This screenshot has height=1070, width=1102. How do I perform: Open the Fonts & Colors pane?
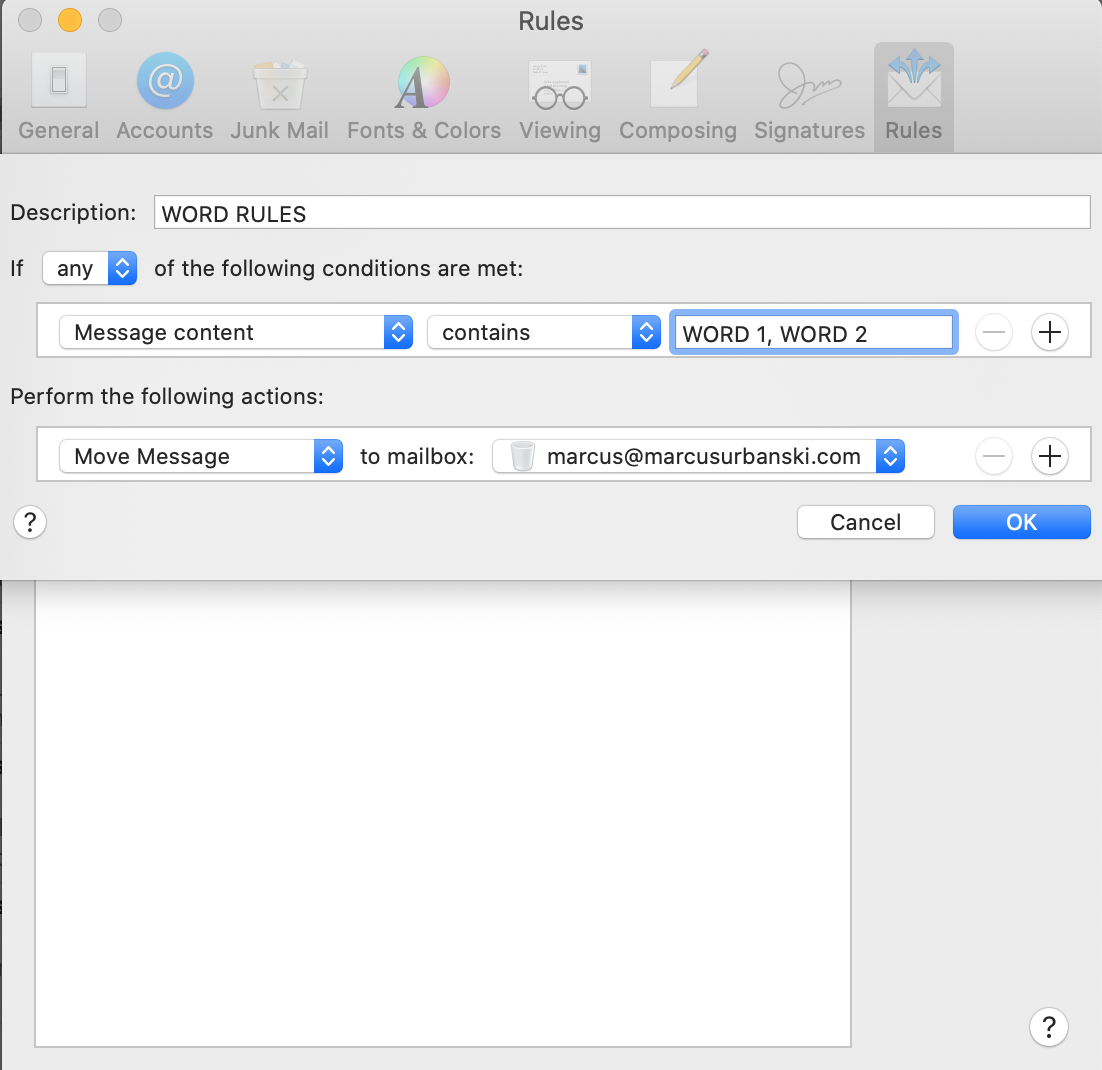pyautogui.click(x=424, y=97)
